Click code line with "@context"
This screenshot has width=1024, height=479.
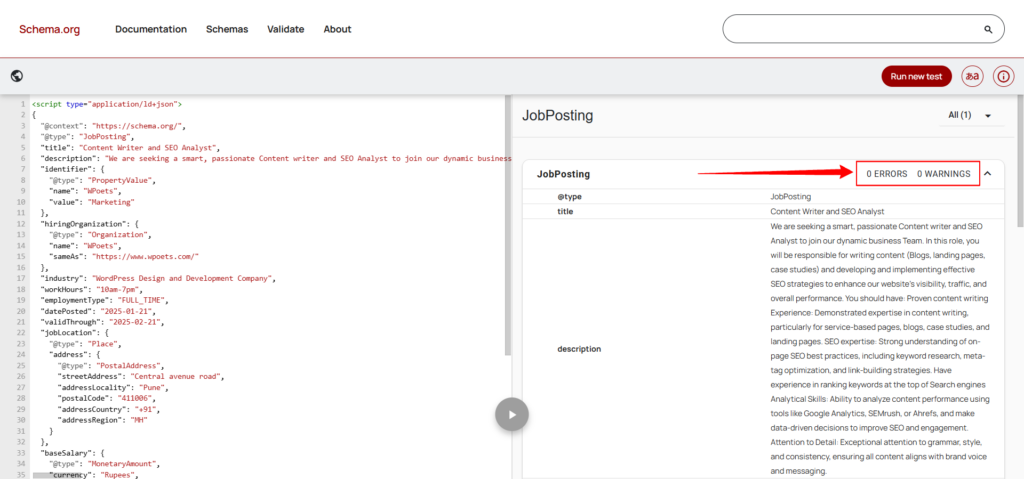point(114,126)
